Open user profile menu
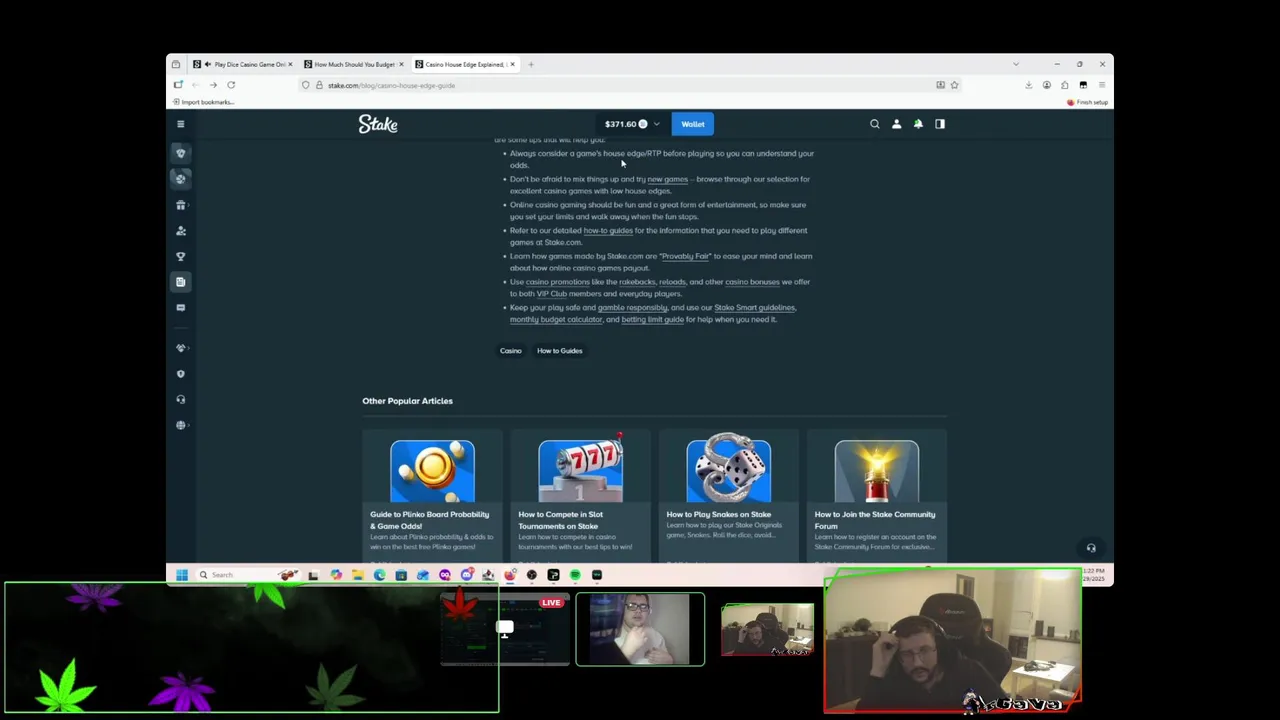Screen dimensions: 1280x720 click(x=896, y=124)
